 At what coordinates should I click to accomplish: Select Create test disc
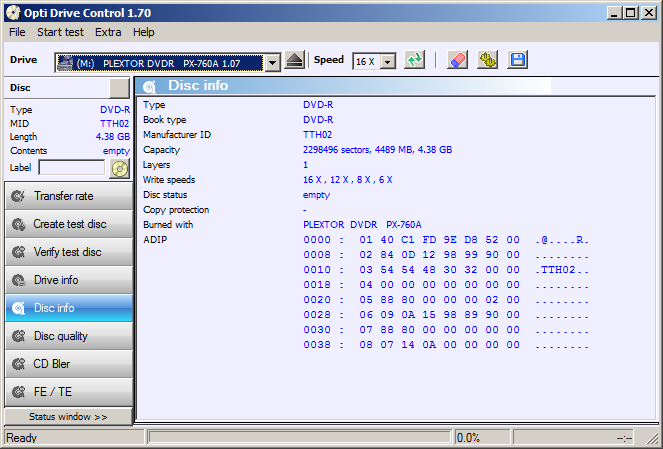(x=69, y=224)
